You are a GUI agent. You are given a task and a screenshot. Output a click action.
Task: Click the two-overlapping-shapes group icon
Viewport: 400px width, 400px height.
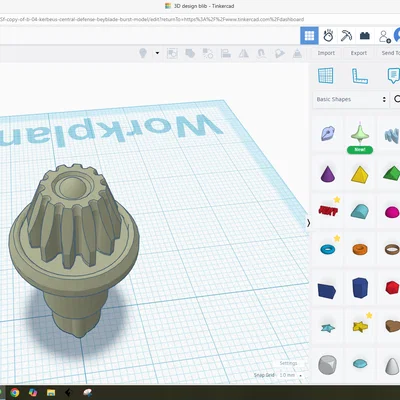click(190, 53)
